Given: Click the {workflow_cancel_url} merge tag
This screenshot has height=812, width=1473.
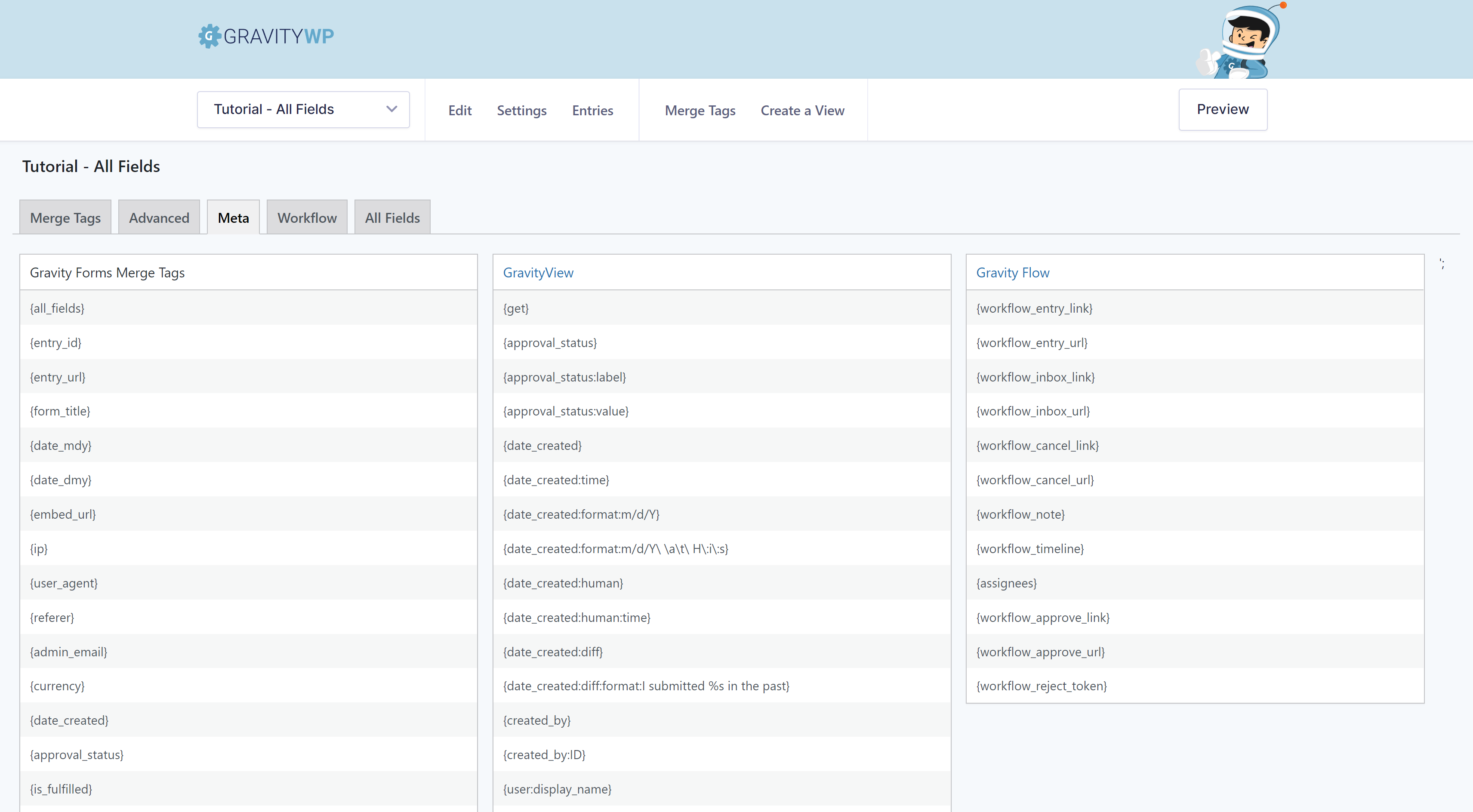Looking at the screenshot, I should click(x=1035, y=480).
